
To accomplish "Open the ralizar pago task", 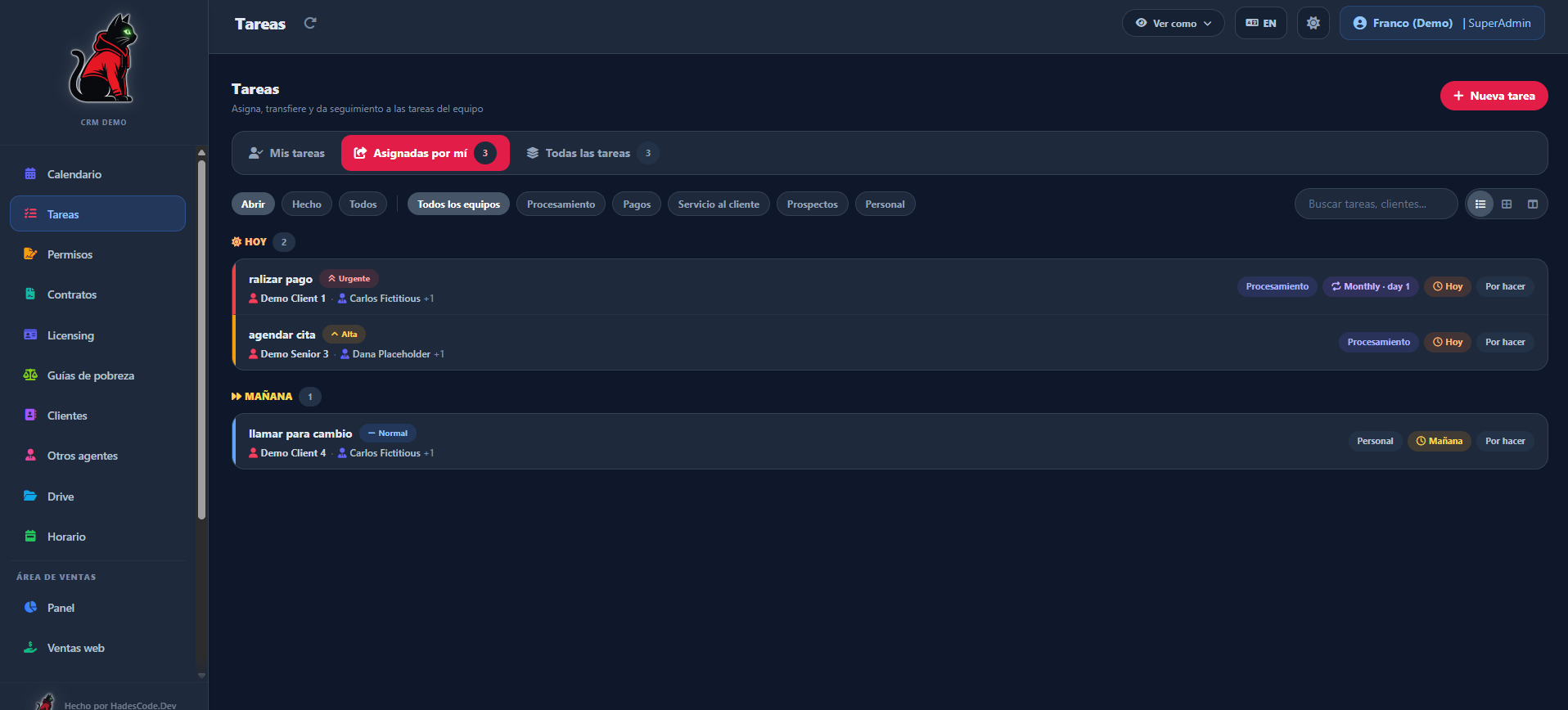I will (890, 287).
